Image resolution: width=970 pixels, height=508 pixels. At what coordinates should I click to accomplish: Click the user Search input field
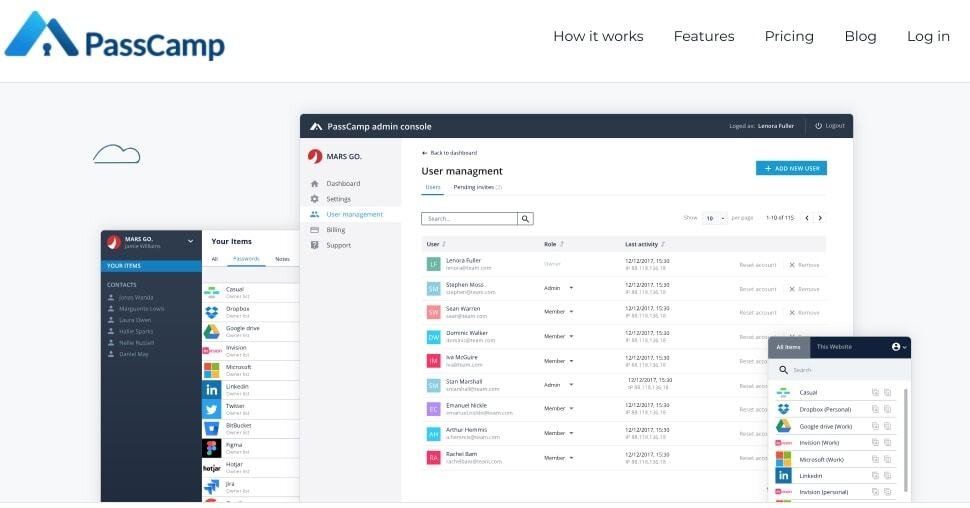click(x=470, y=218)
